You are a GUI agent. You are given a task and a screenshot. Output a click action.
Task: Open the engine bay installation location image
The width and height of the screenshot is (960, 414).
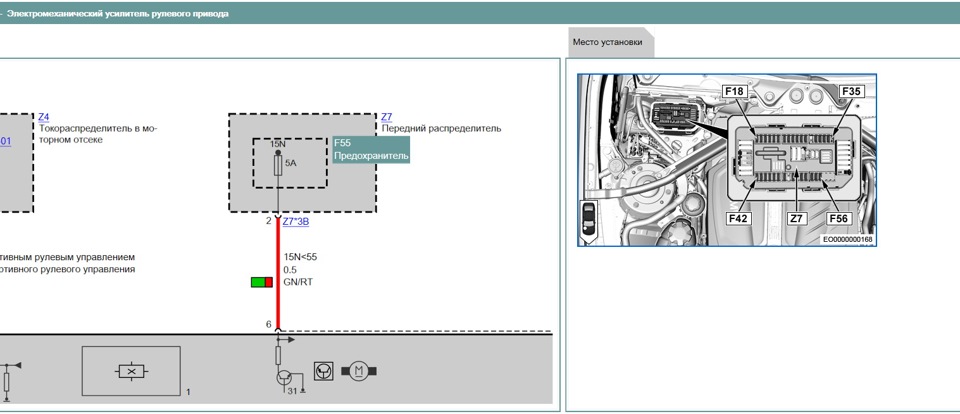pos(727,160)
